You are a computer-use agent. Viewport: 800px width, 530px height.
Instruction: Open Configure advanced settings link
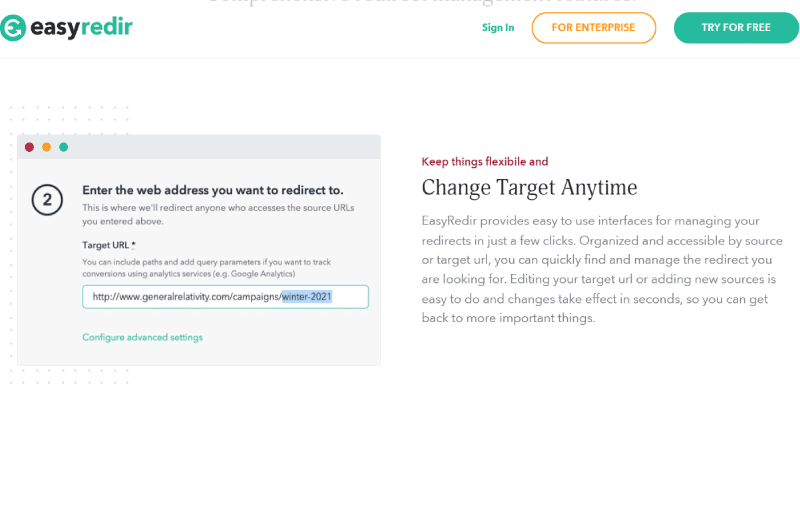(x=142, y=337)
